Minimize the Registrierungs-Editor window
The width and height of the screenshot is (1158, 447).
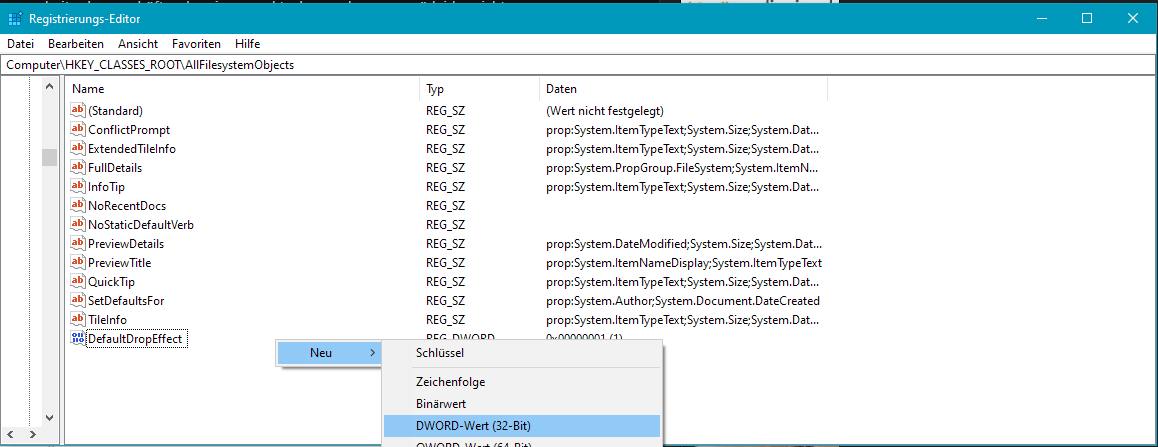pyautogui.click(x=1041, y=18)
